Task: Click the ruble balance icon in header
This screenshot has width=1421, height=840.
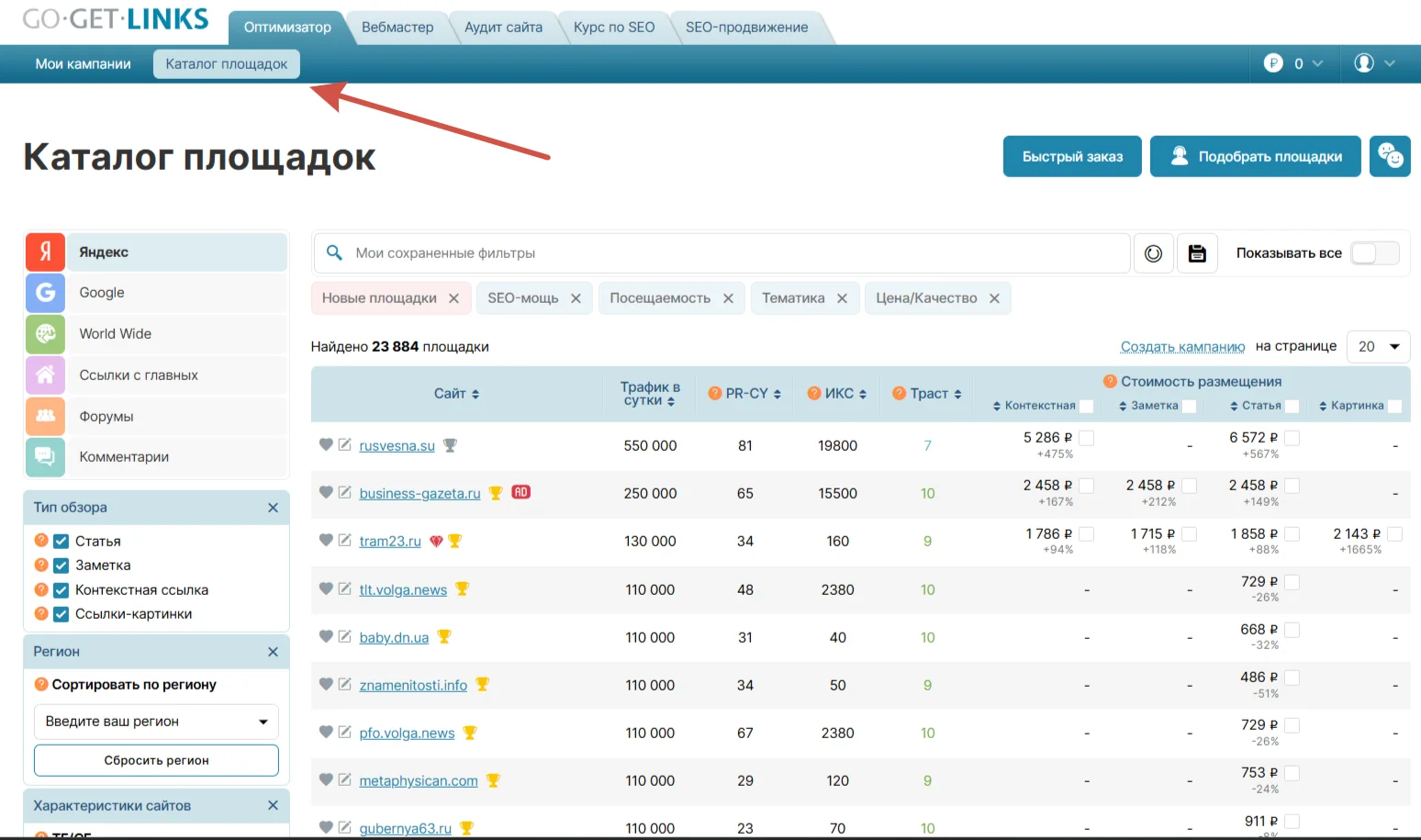Action: coord(1273,63)
